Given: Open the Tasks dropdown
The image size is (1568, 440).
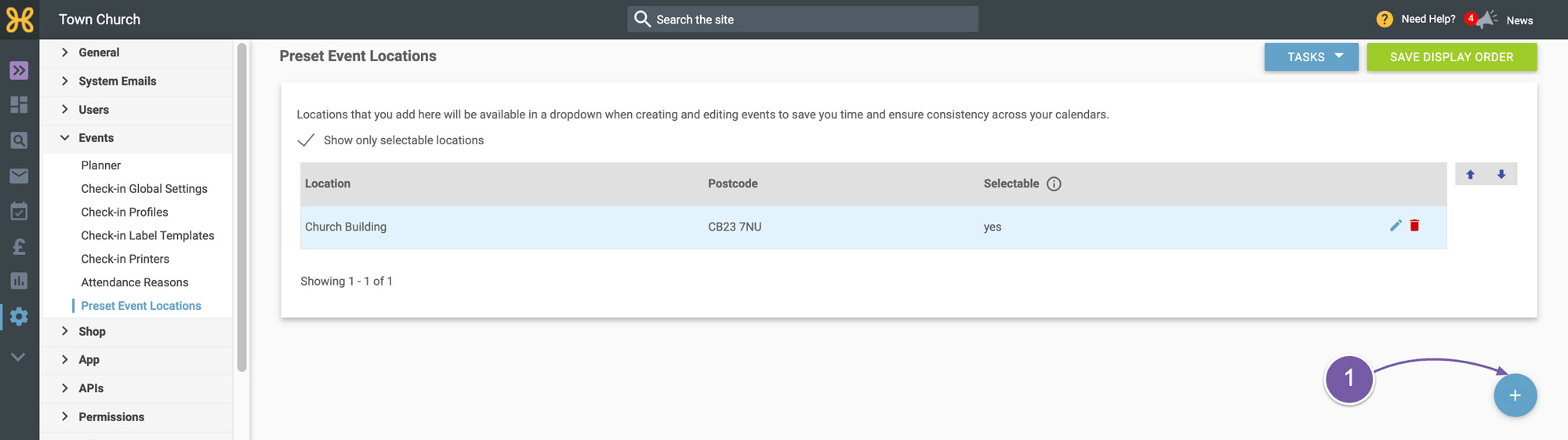Looking at the screenshot, I should (x=1311, y=57).
